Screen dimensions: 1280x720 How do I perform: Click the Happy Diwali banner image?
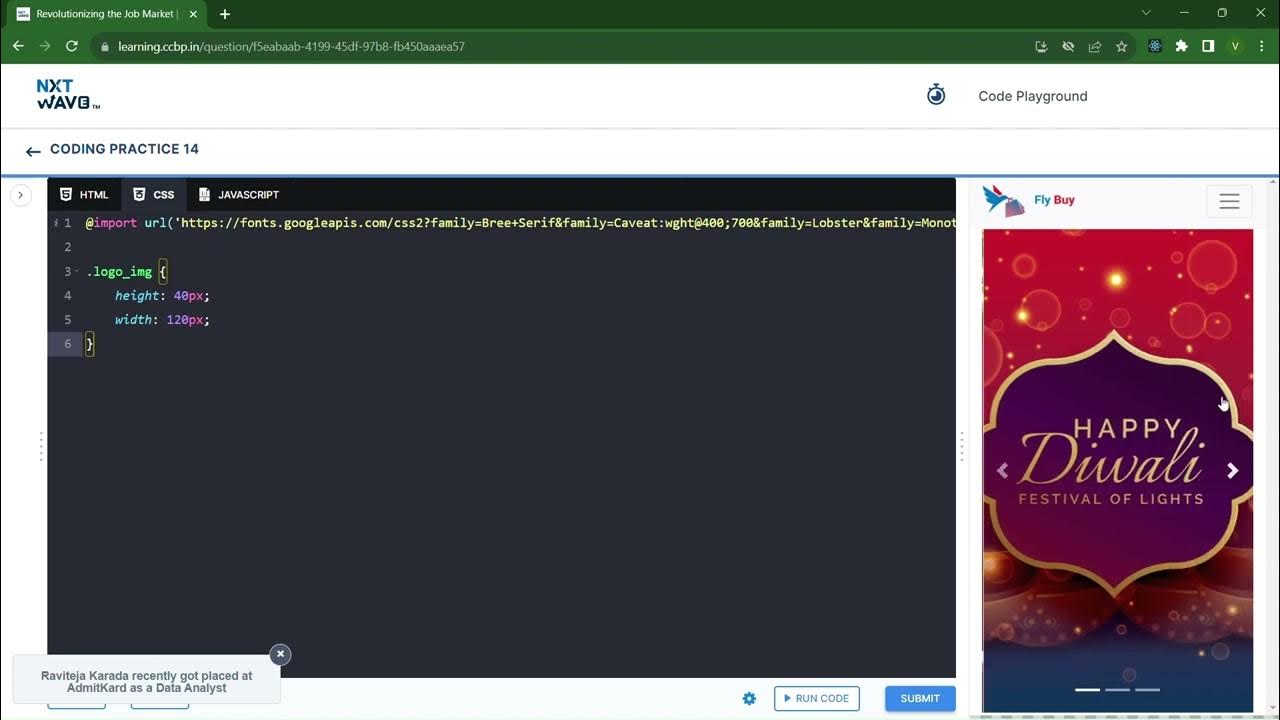1117,470
